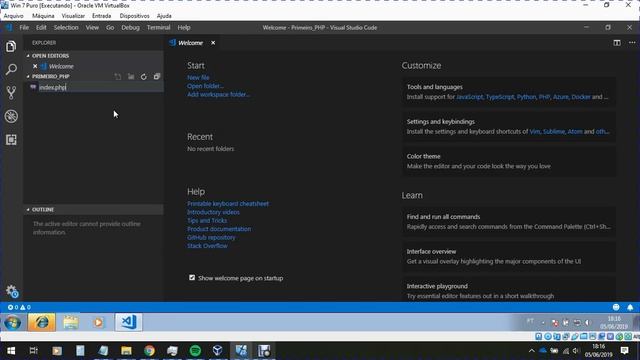Uncheck Show welcome page on startup

pyautogui.click(x=192, y=278)
